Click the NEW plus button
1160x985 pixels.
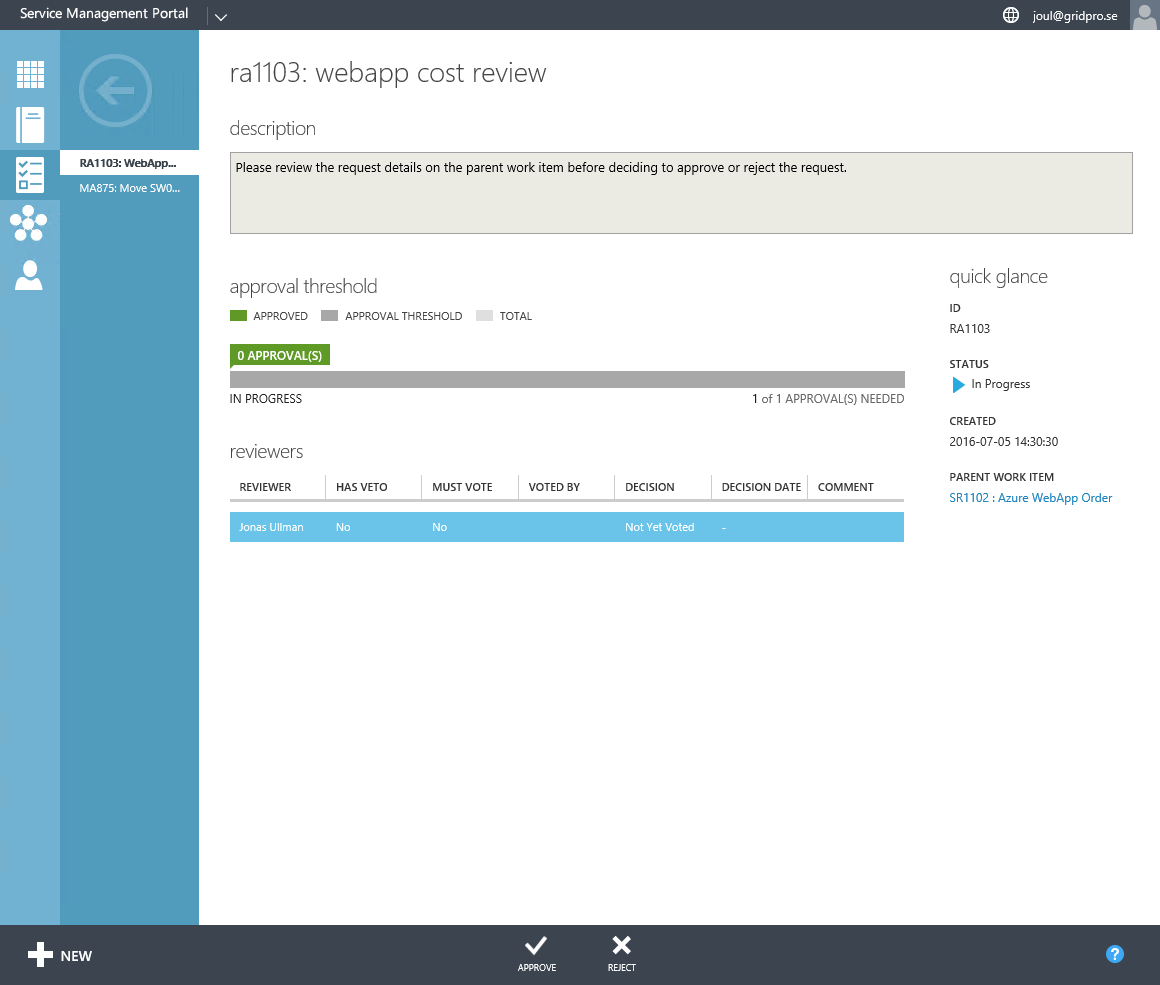pyautogui.click(x=60, y=955)
